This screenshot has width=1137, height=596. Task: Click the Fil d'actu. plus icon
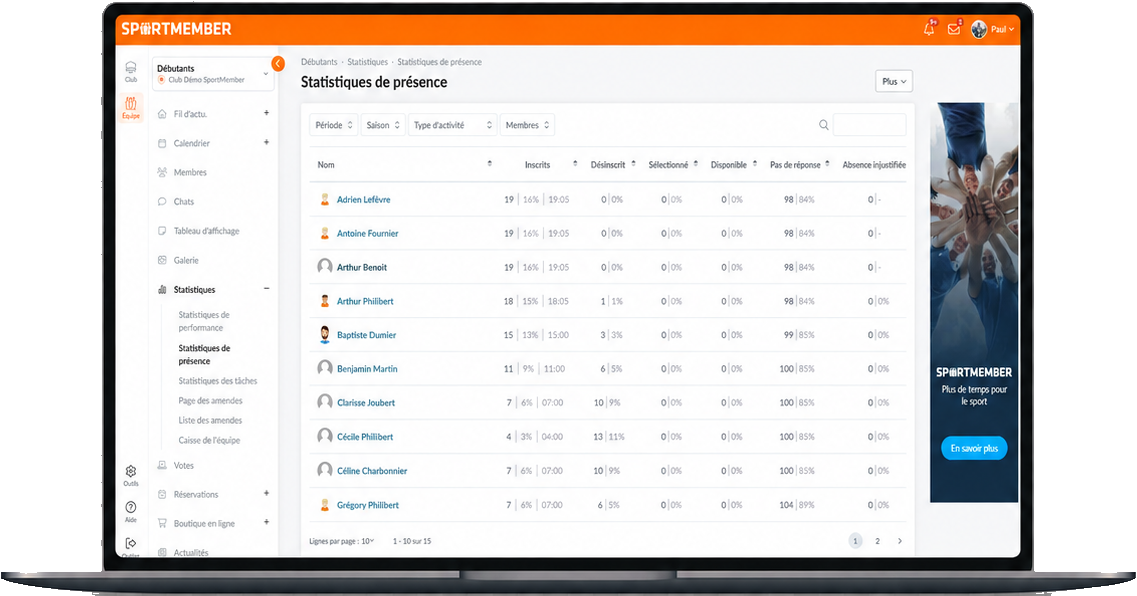tap(266, 113)
